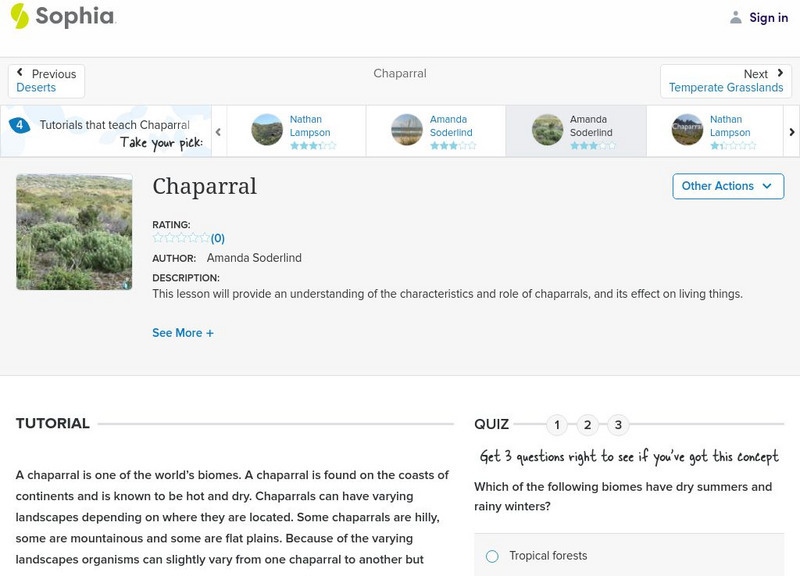The height and width of the screenshot is (576, 800).
Task: Open the rating count (0) link
Action: [218, 238]
